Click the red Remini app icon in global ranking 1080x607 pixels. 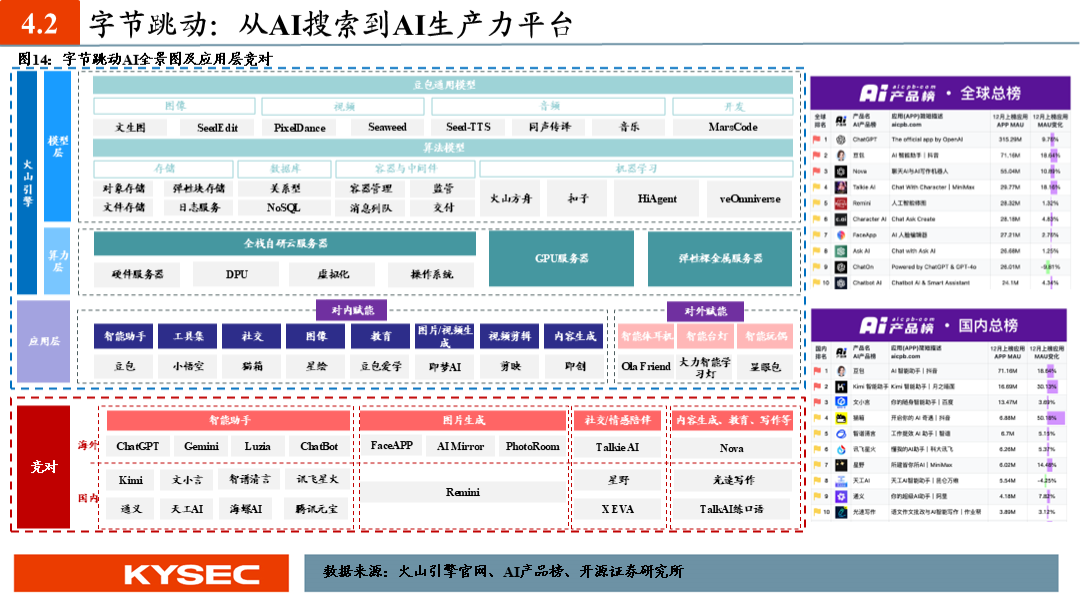click(x=841, y=203)
